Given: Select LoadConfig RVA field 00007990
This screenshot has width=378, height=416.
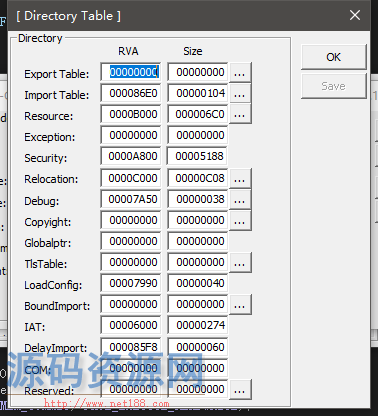Looking at the screenshot, I should (131, 283).
